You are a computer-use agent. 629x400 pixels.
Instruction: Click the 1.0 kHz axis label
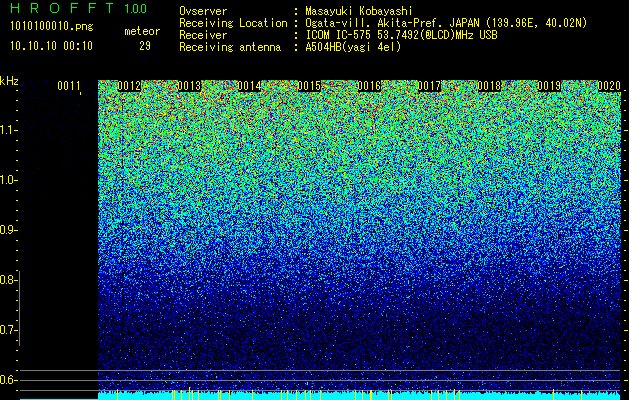tap(8, 180)
